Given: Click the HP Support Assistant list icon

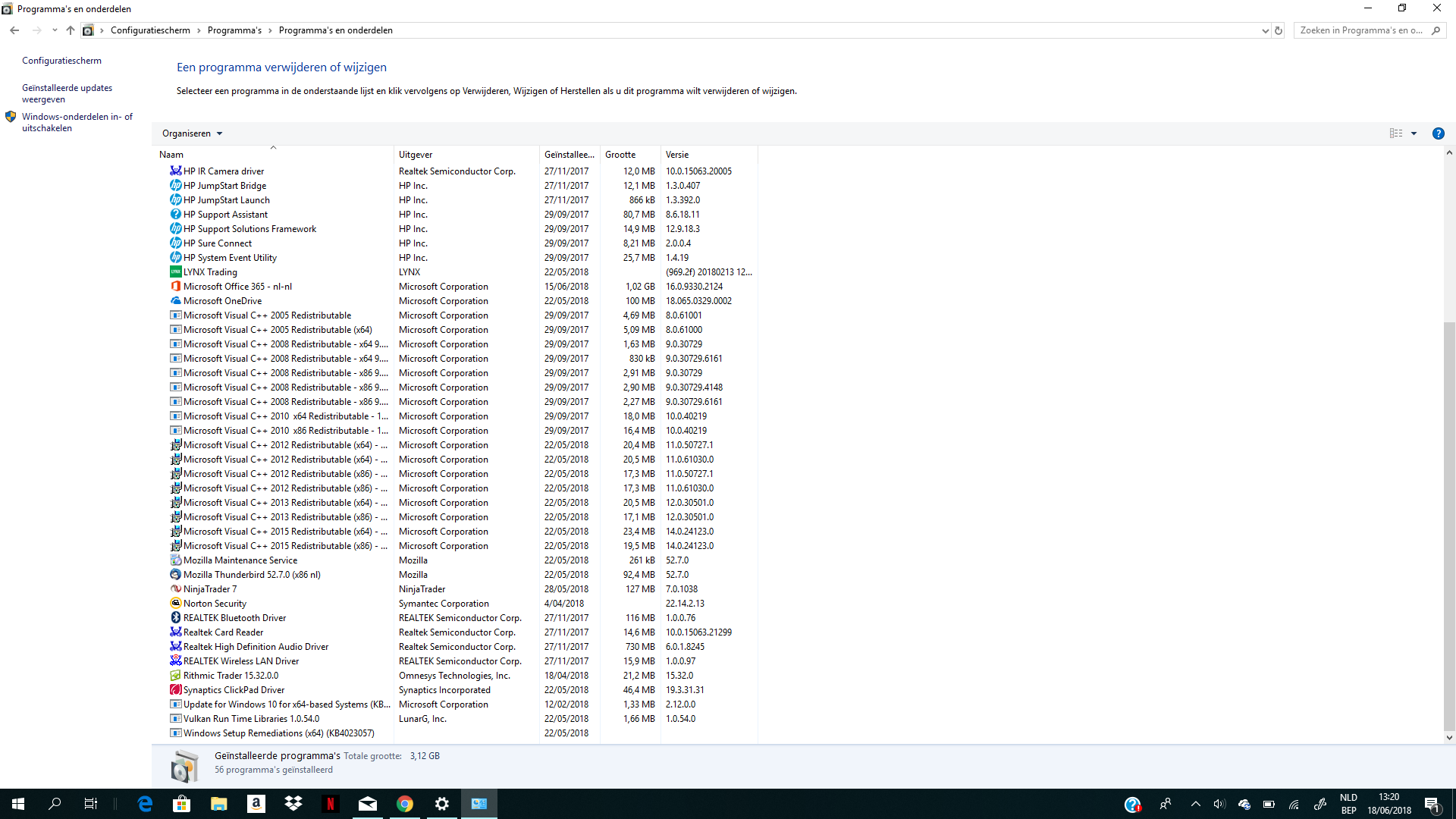Looking at the screenshot, I should coord(175,215).
